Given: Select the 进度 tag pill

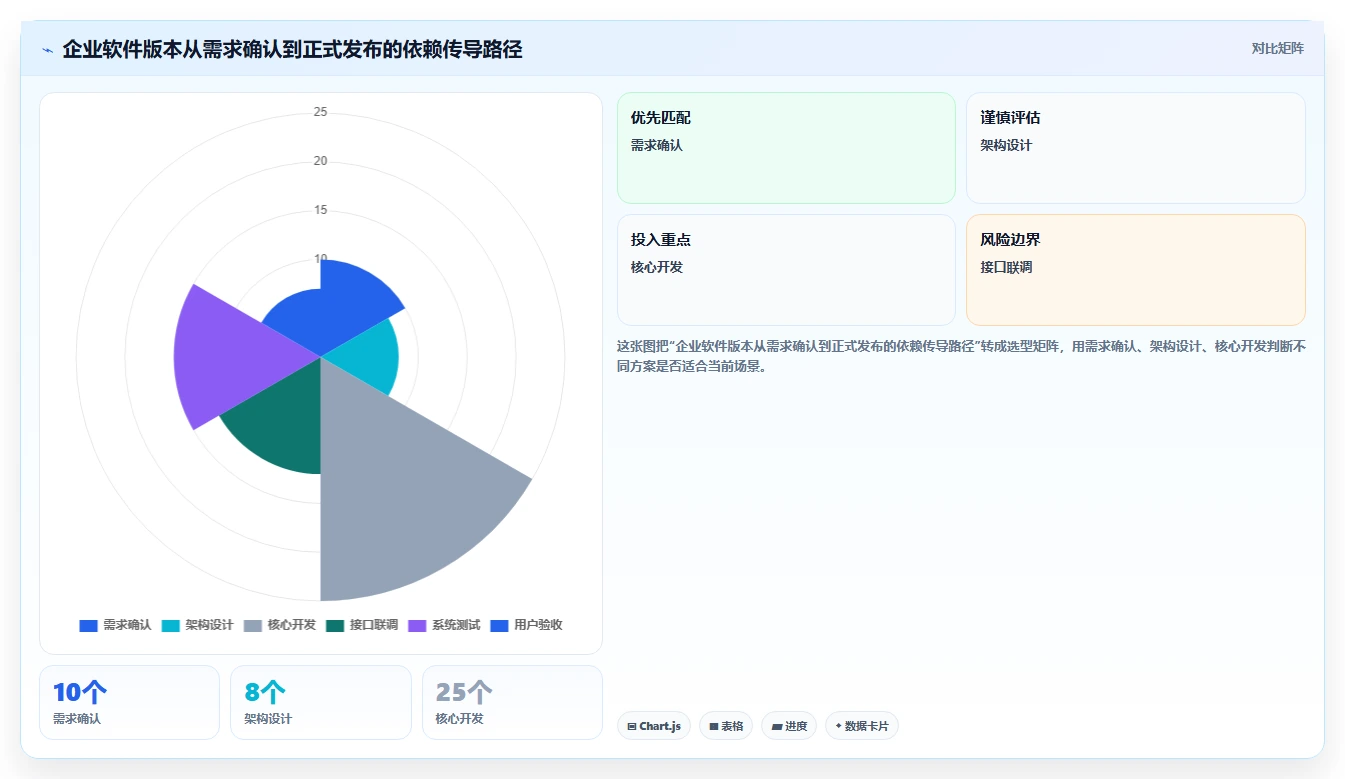Looking at the screenshot, I should (x=789, y=726).
